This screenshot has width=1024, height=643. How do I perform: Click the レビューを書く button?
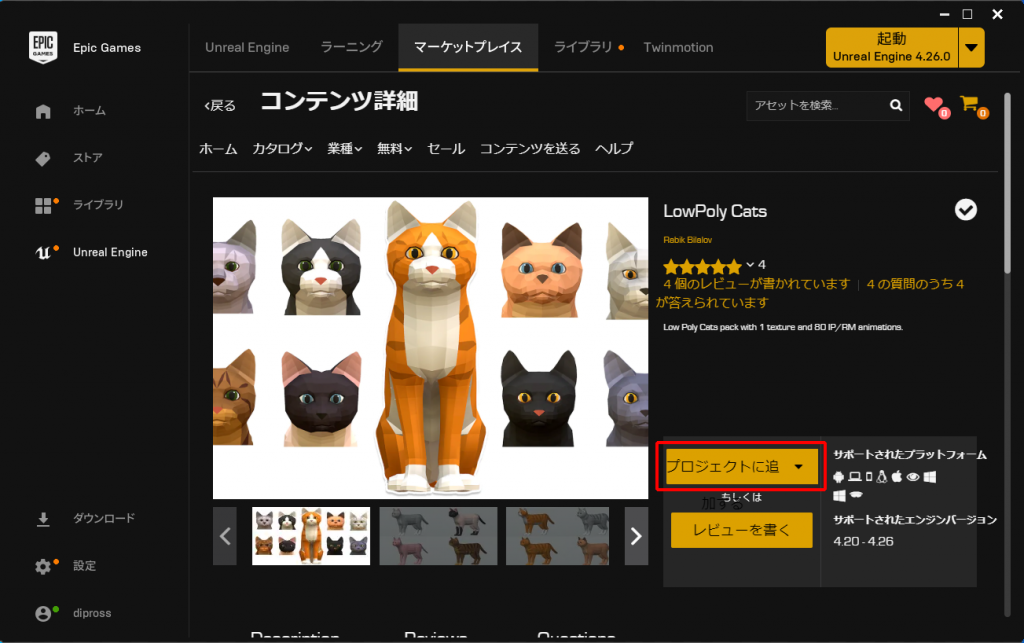point(742,530)
